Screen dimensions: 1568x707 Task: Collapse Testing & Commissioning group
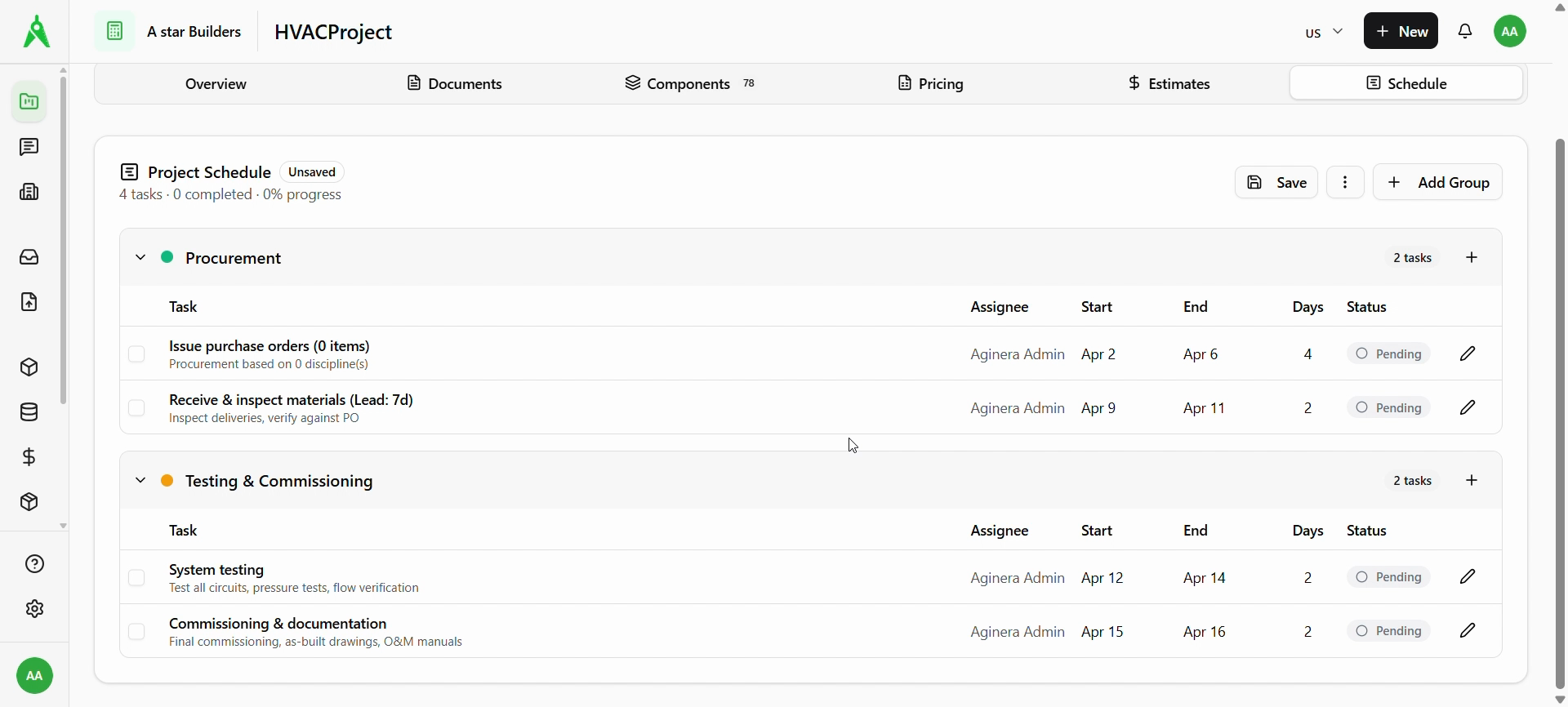click(x=140, y=481)
